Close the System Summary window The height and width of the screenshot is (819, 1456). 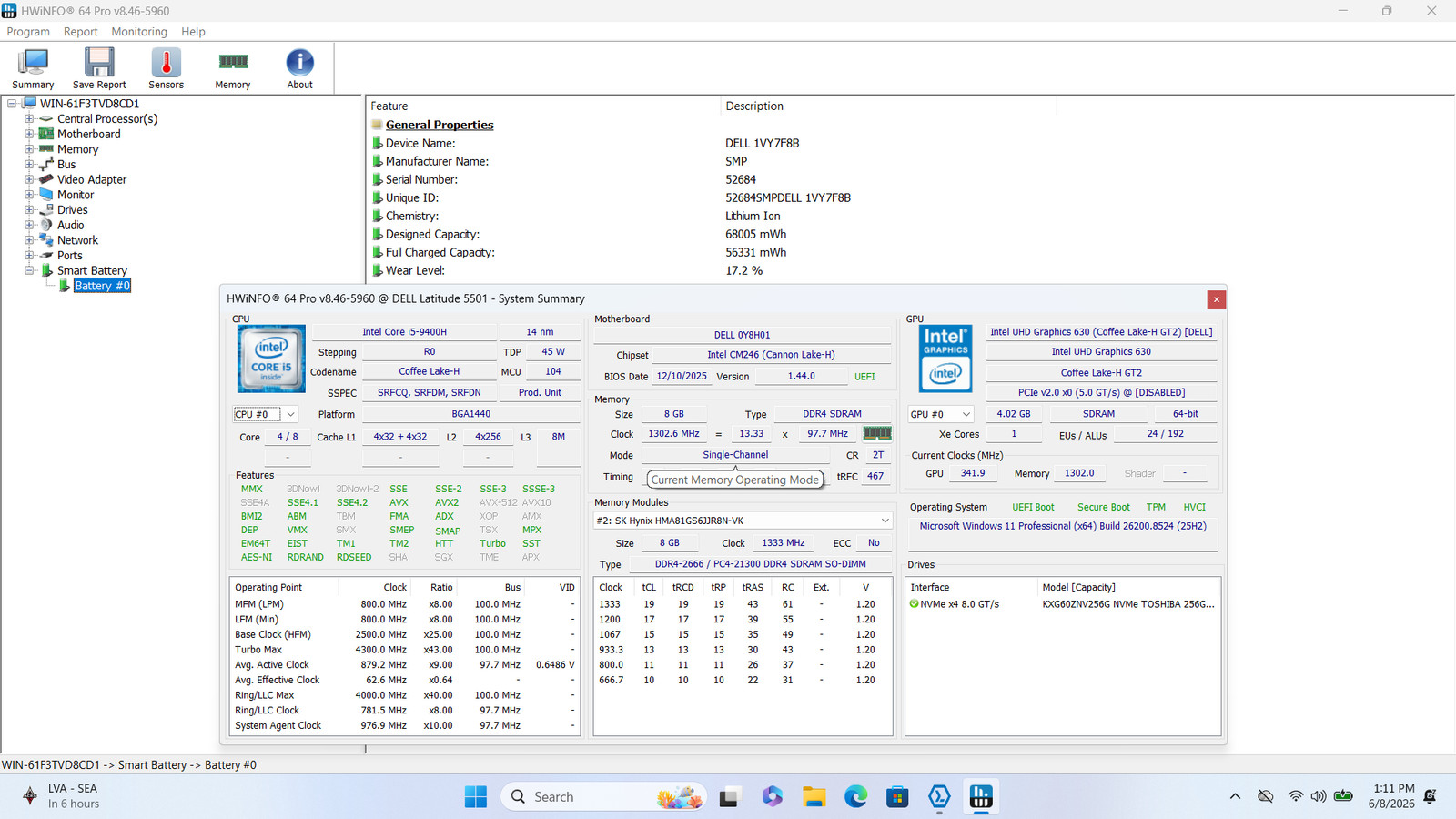[x=1216, y=299]
